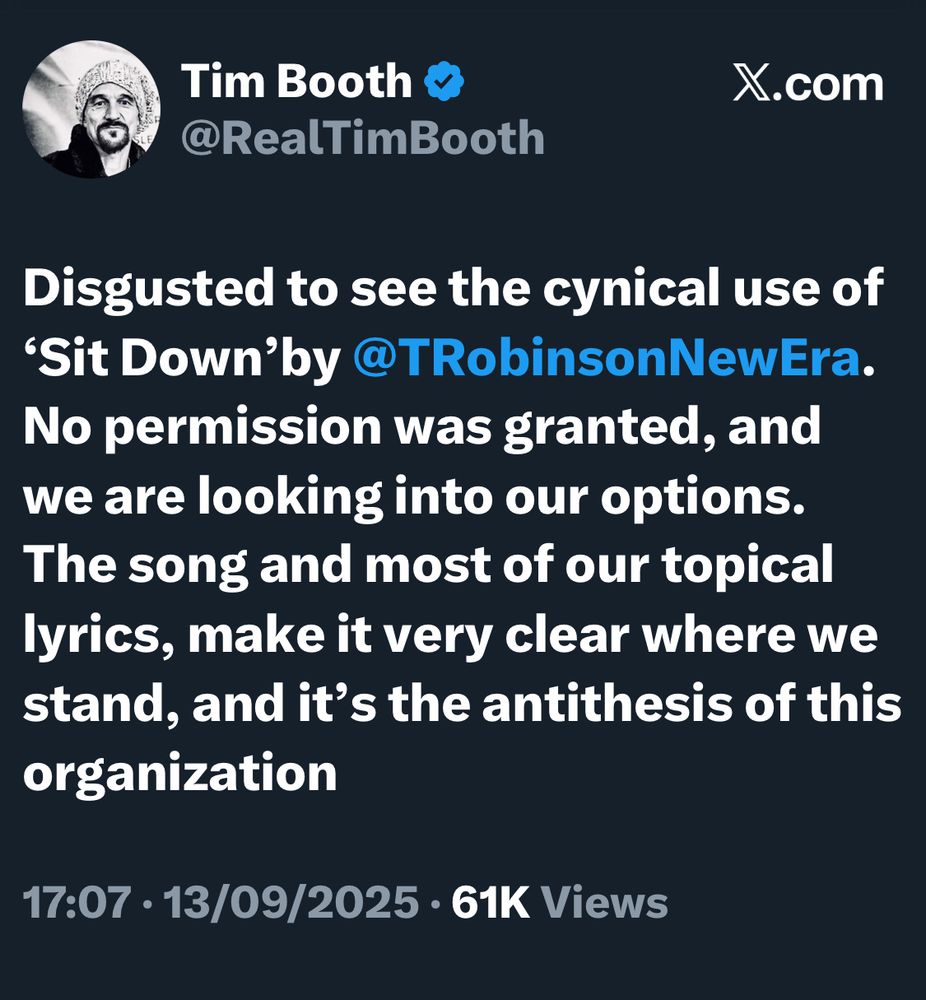This screenshot has height=1000, width=926.
Task: Open the 61K views count
Action: pos(490,902)
